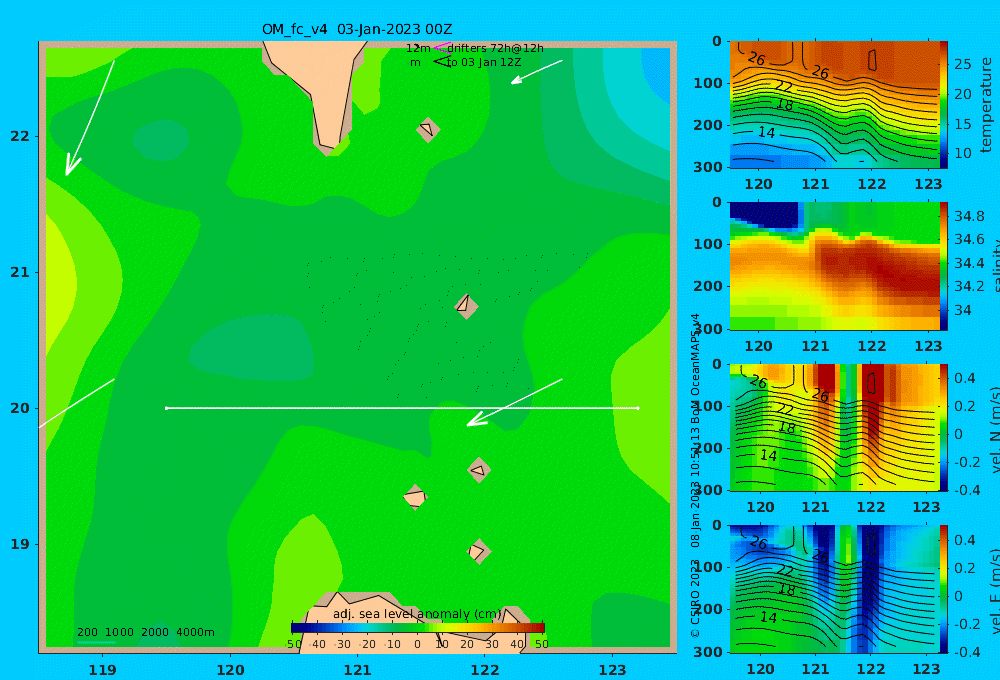Click the latitude tick label 22 on main map
Image resolution: width=1000 pixels, height=680 pixels.
20,136
